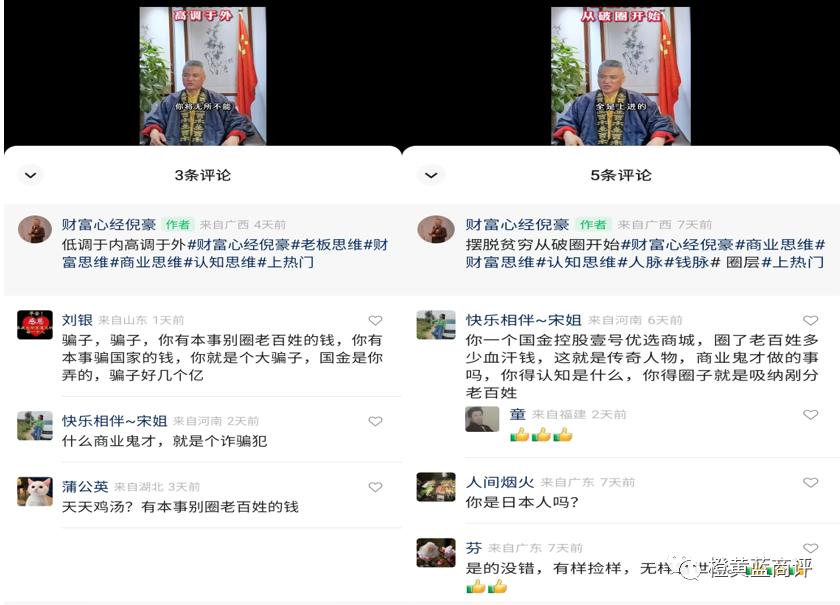Image resolution: width=840 pixels, height=605 pixels.
Task: Open 芬's flower avatar
Action: 436,552
